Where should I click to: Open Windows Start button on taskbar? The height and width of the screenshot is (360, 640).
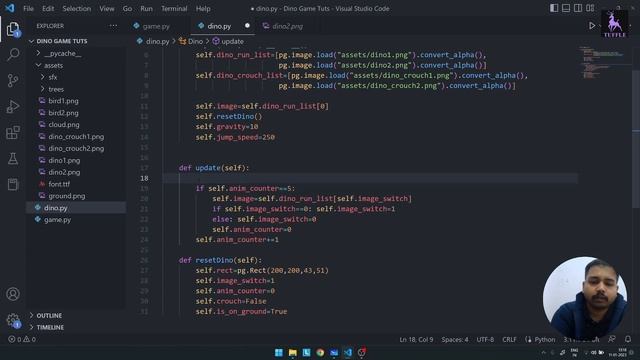click(279, 353)
